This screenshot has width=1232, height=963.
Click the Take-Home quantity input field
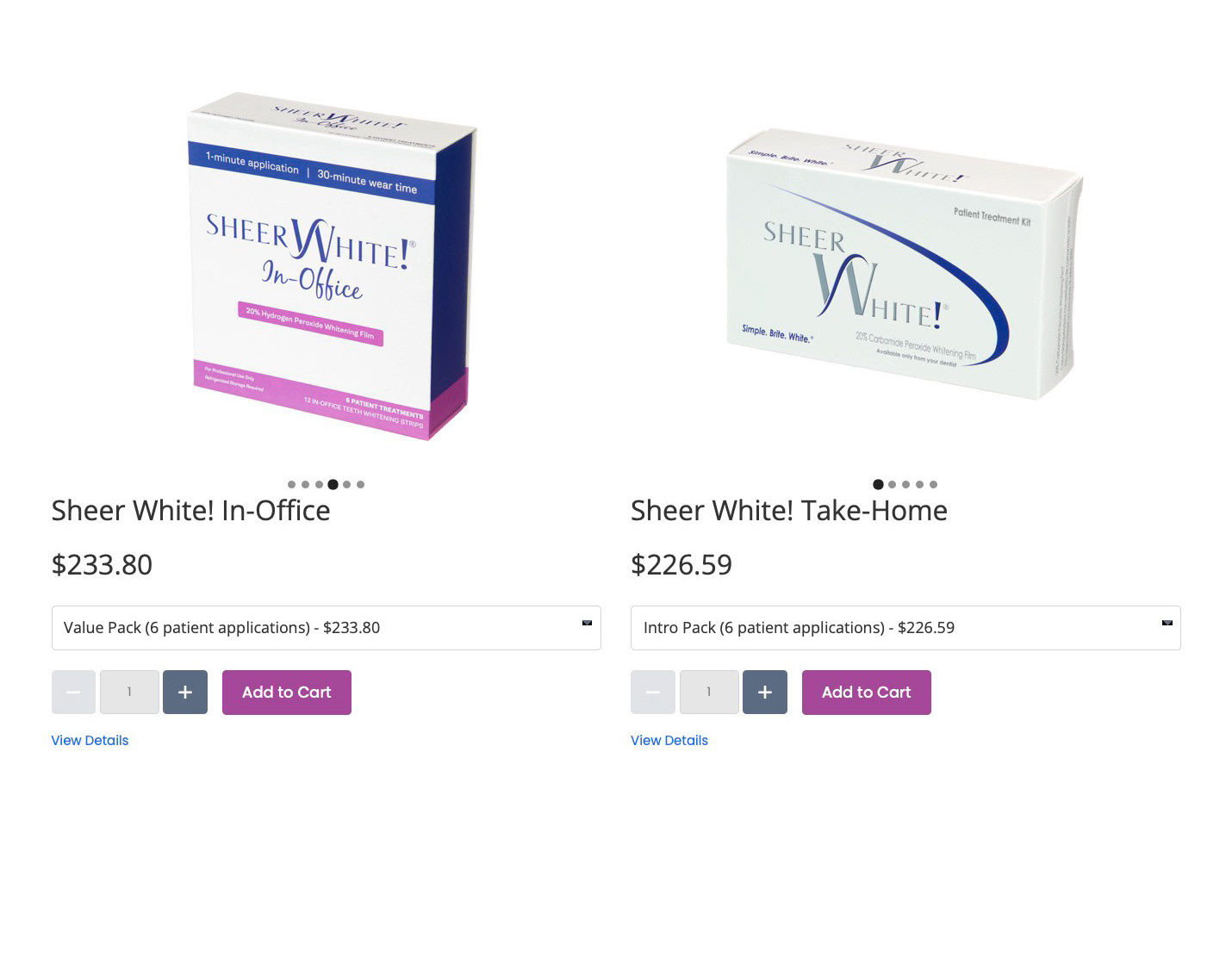tap(709, 693)
